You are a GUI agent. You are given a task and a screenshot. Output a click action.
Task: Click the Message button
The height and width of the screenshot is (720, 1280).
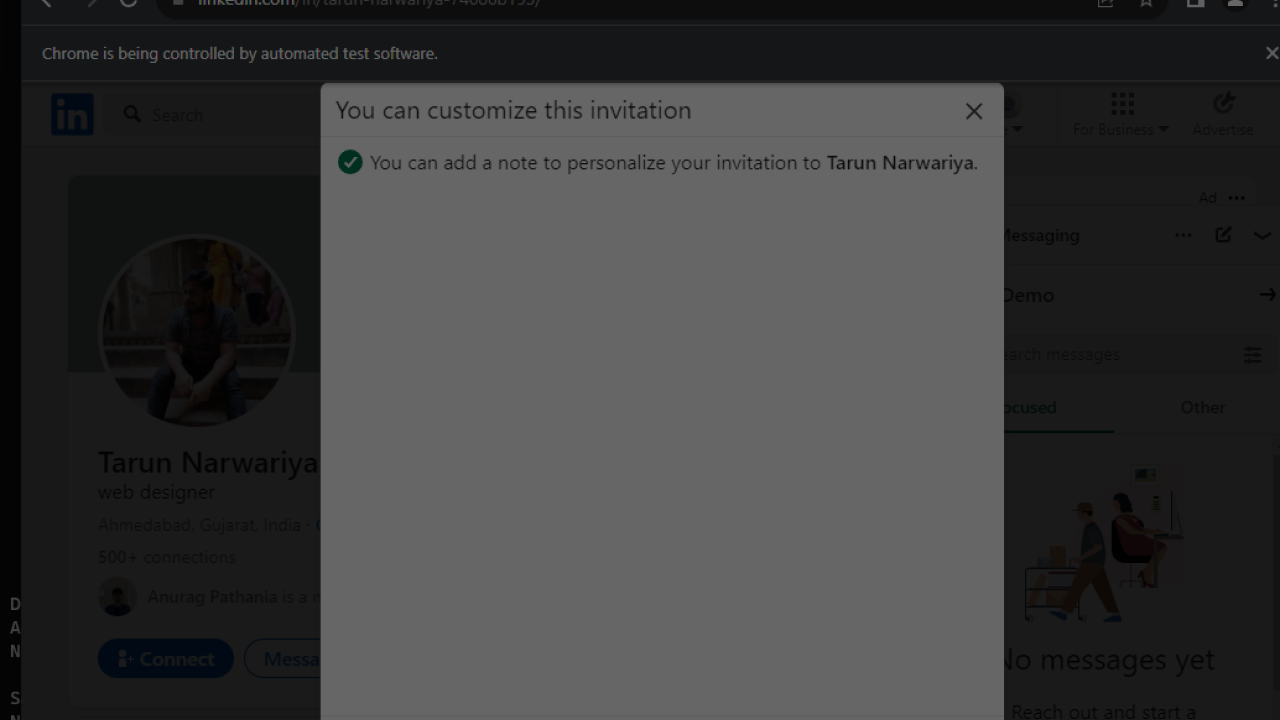295,658
